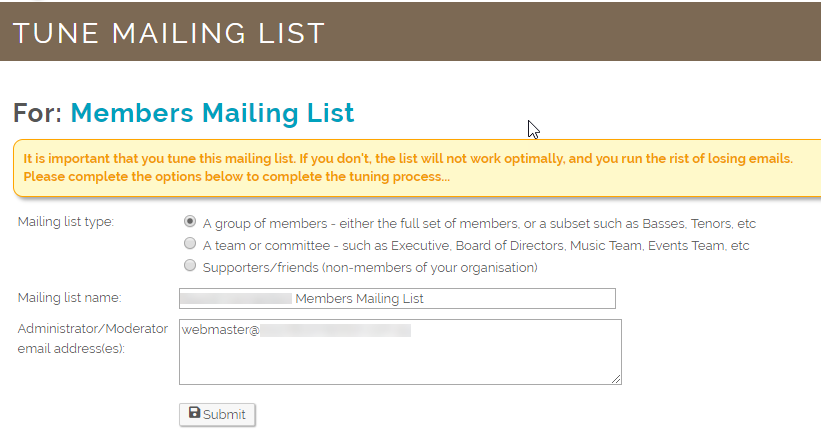Image resolution: width=821 pixels, height=445 pixels.
Task: Click inside the Administrator/Moderator email textarea
Action: [x=400, y=352]
